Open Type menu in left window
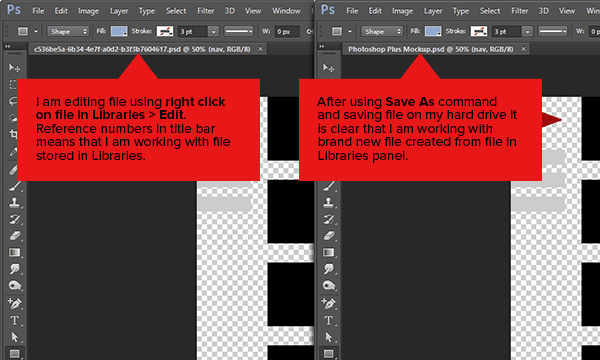 click(147, 11)
